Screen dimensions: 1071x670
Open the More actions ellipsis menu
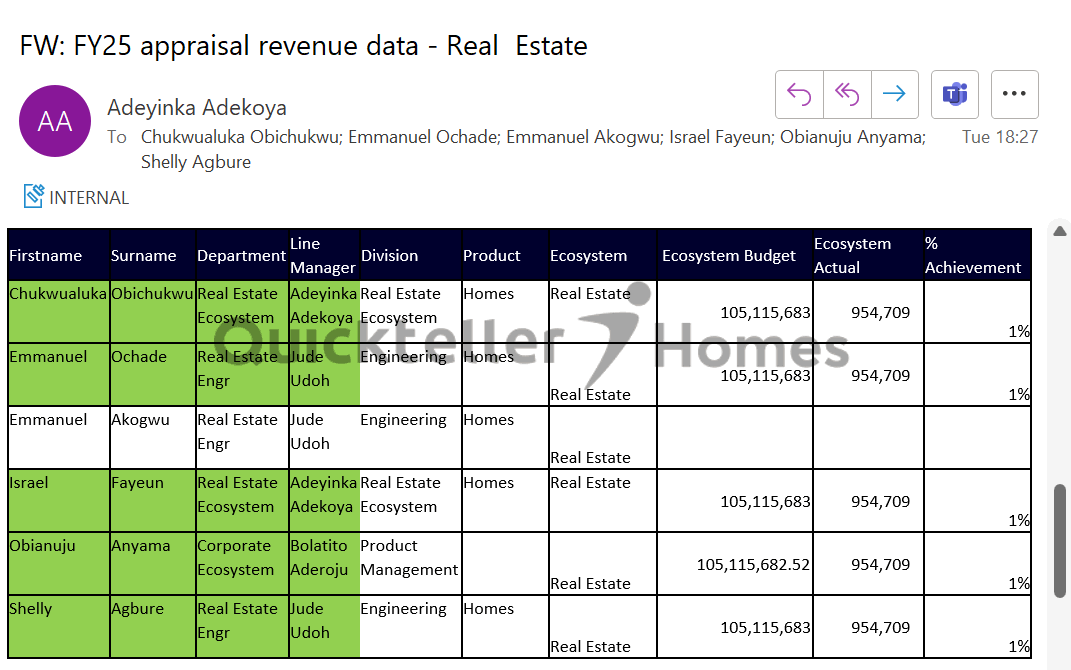(x=1014, y=94)
